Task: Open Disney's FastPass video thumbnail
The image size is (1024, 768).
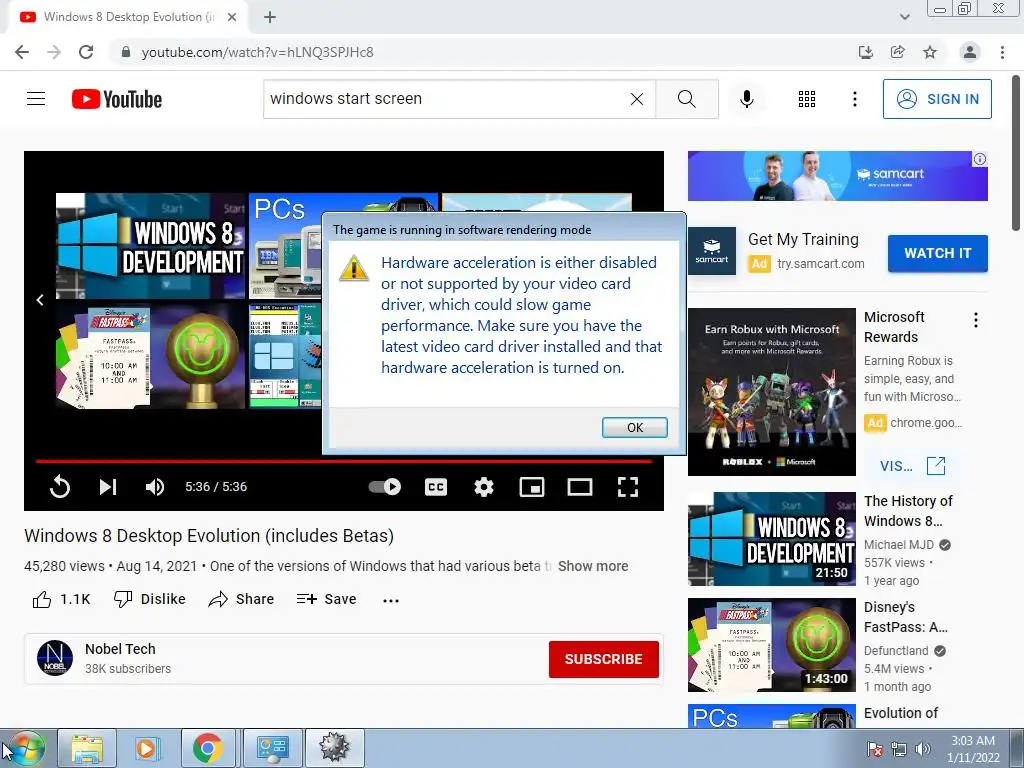Action: pyautogui.click(x=772, y=645)
